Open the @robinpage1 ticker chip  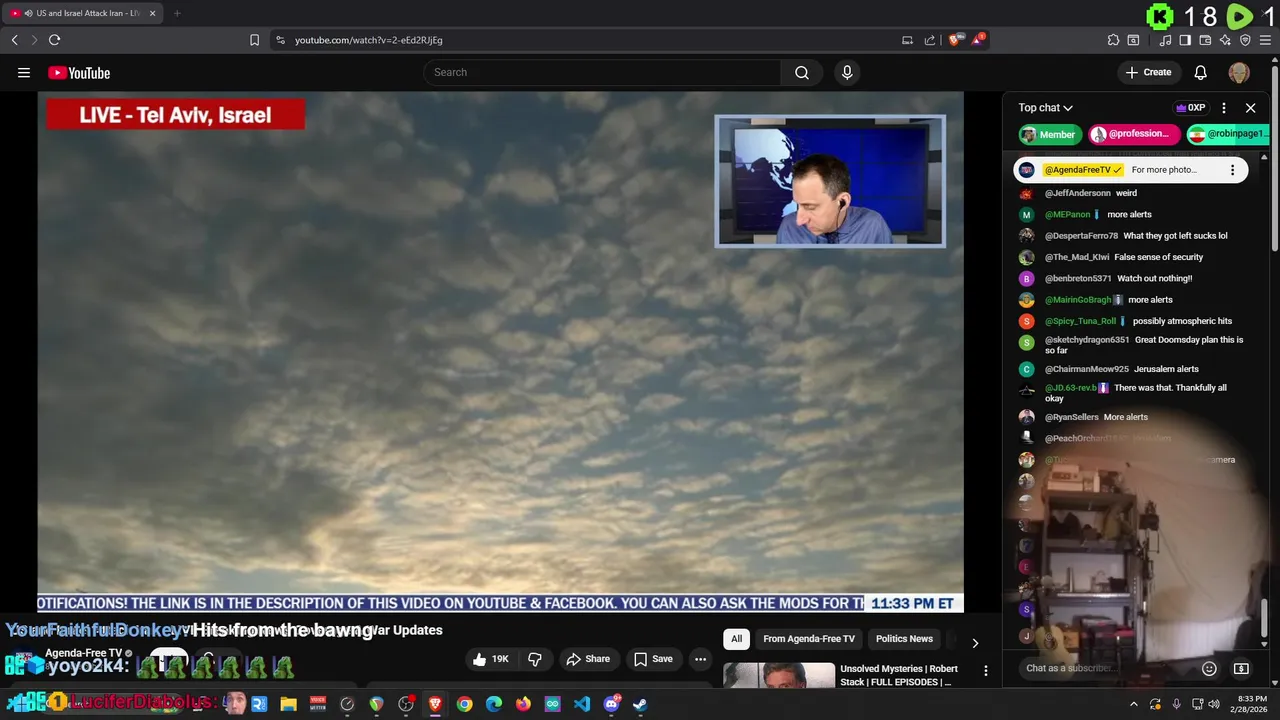pyautogui.click(x=1227, y=134)
